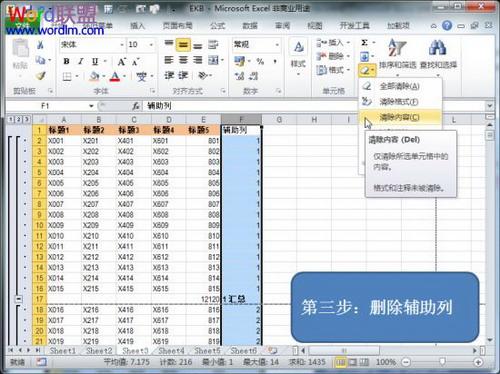
Task: Choose Clear Formats menu entry
Action: [x=400, y=101]
